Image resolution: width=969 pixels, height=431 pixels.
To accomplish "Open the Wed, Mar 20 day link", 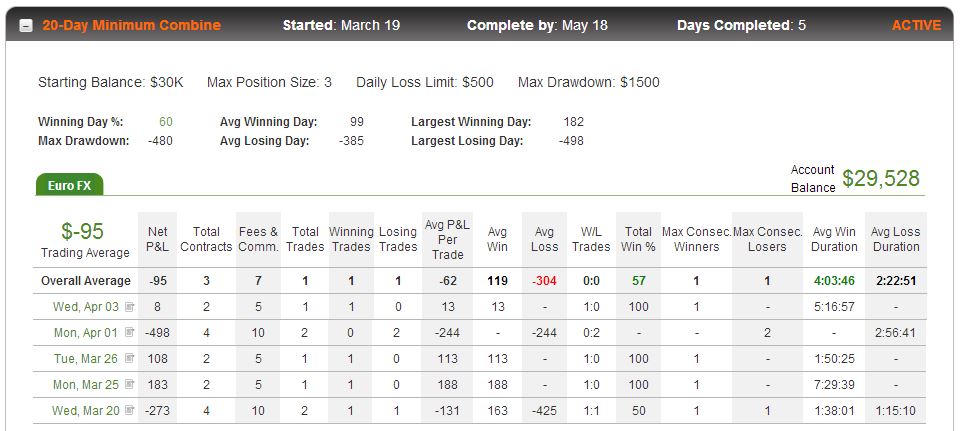I will click(86, 411).
